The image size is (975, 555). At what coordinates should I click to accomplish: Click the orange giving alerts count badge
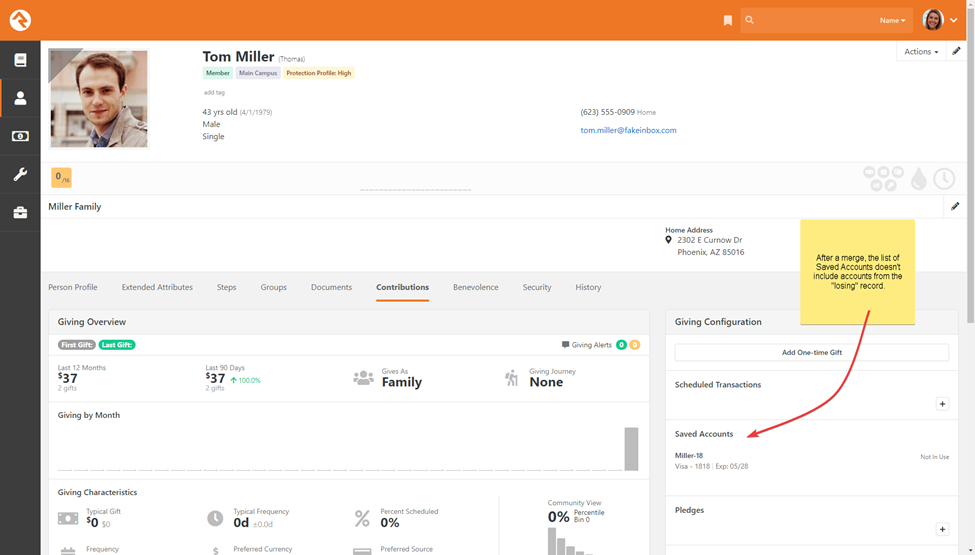[x=634, y=345]
